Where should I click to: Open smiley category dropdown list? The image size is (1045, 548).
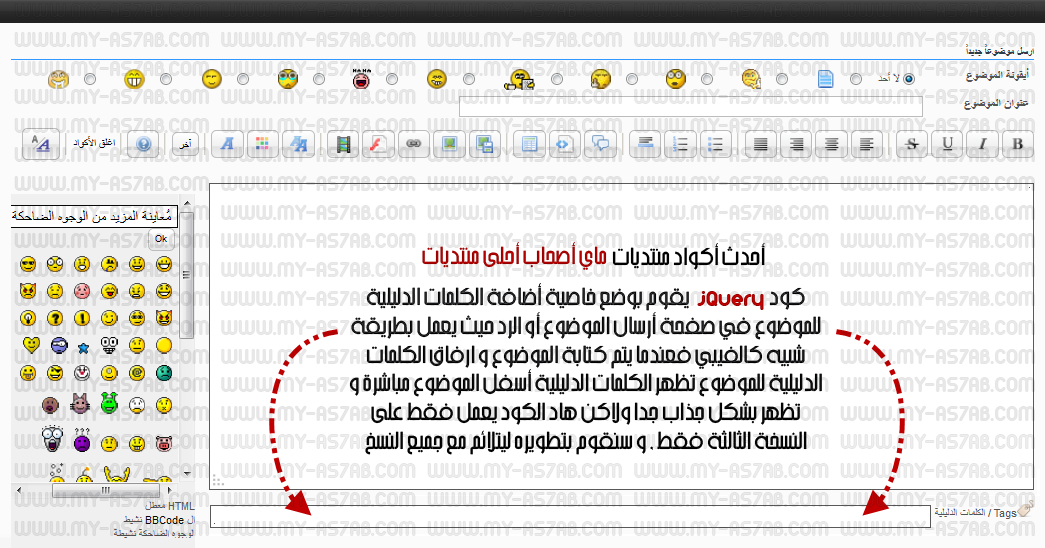(94, 217)
